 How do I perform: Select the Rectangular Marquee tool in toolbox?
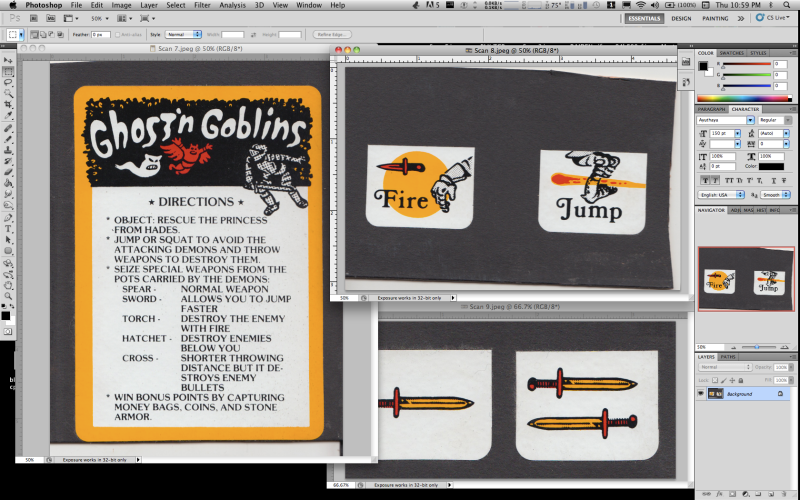pyautogui.click(x=8, y=71)
